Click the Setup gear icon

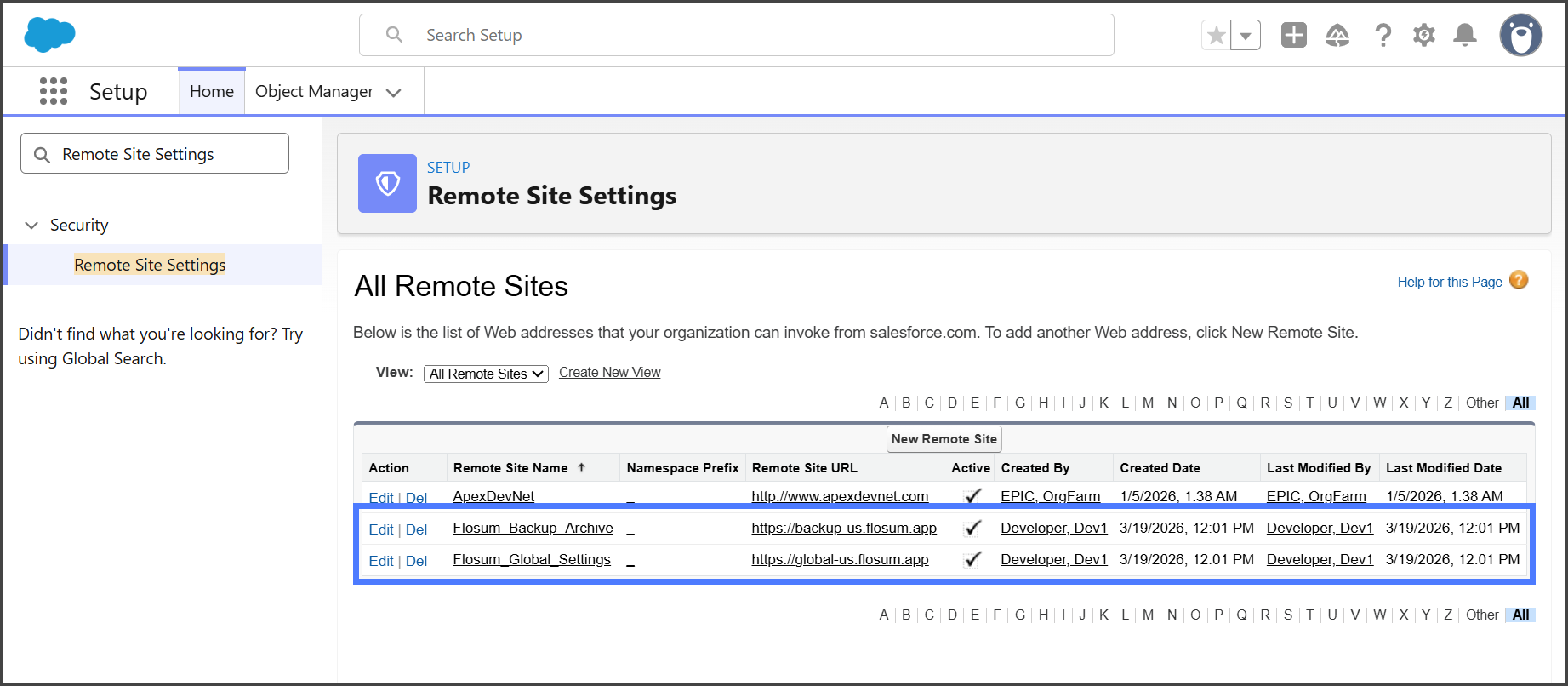(1423, 35)
